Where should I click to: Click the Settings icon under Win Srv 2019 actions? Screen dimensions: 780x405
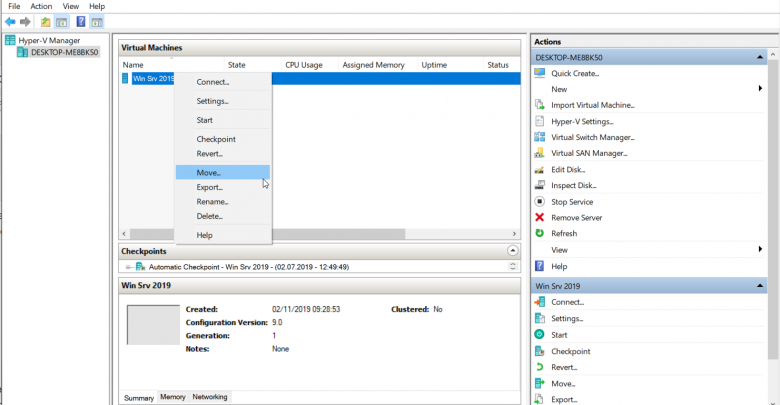[x=539, y=318]
